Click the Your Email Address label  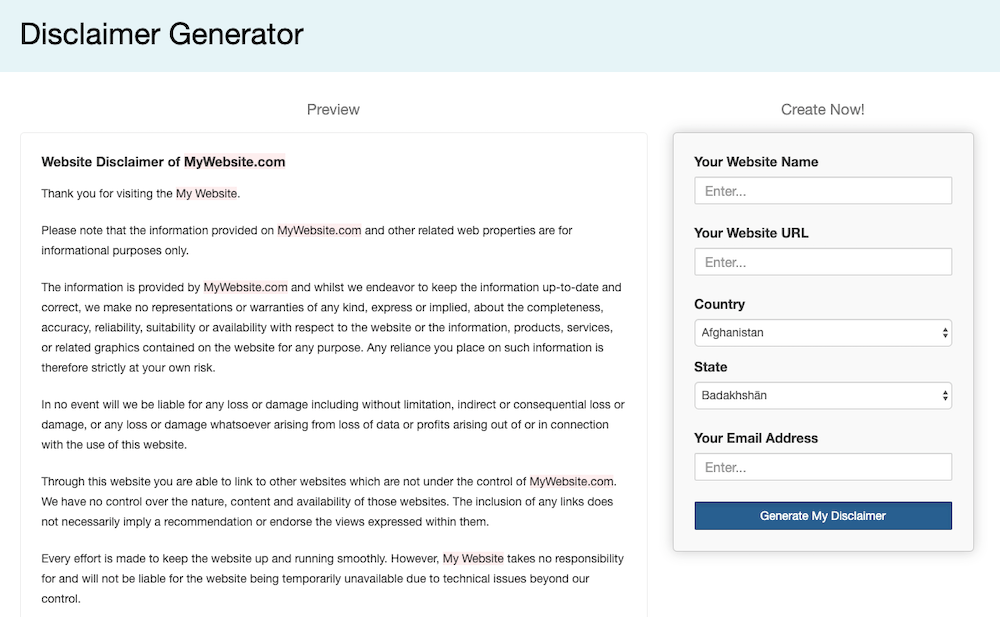click(756, 438)
